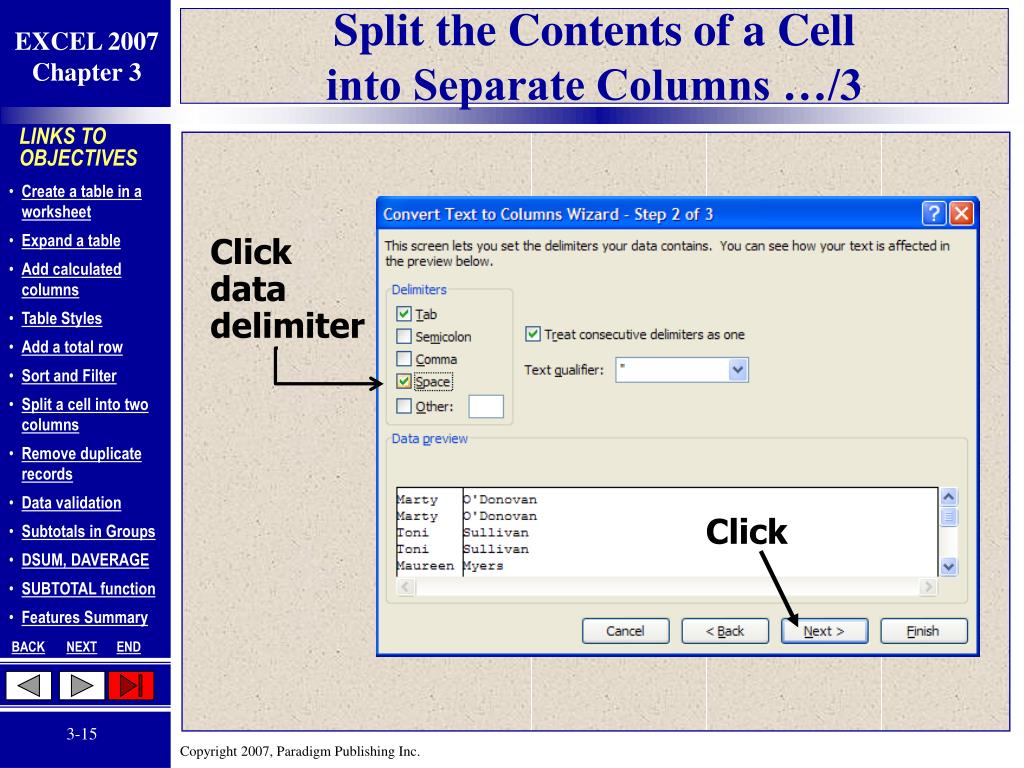
Task: Click the END text link
Action: click(129, 647)
